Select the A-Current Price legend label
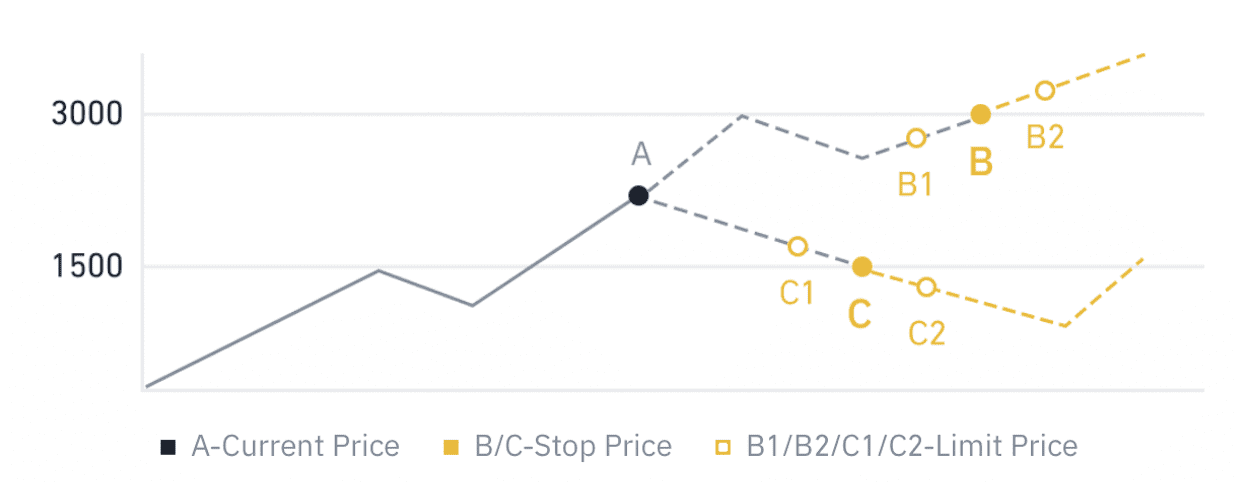This screenshot has height=482, width=1242. coord(295,446)
